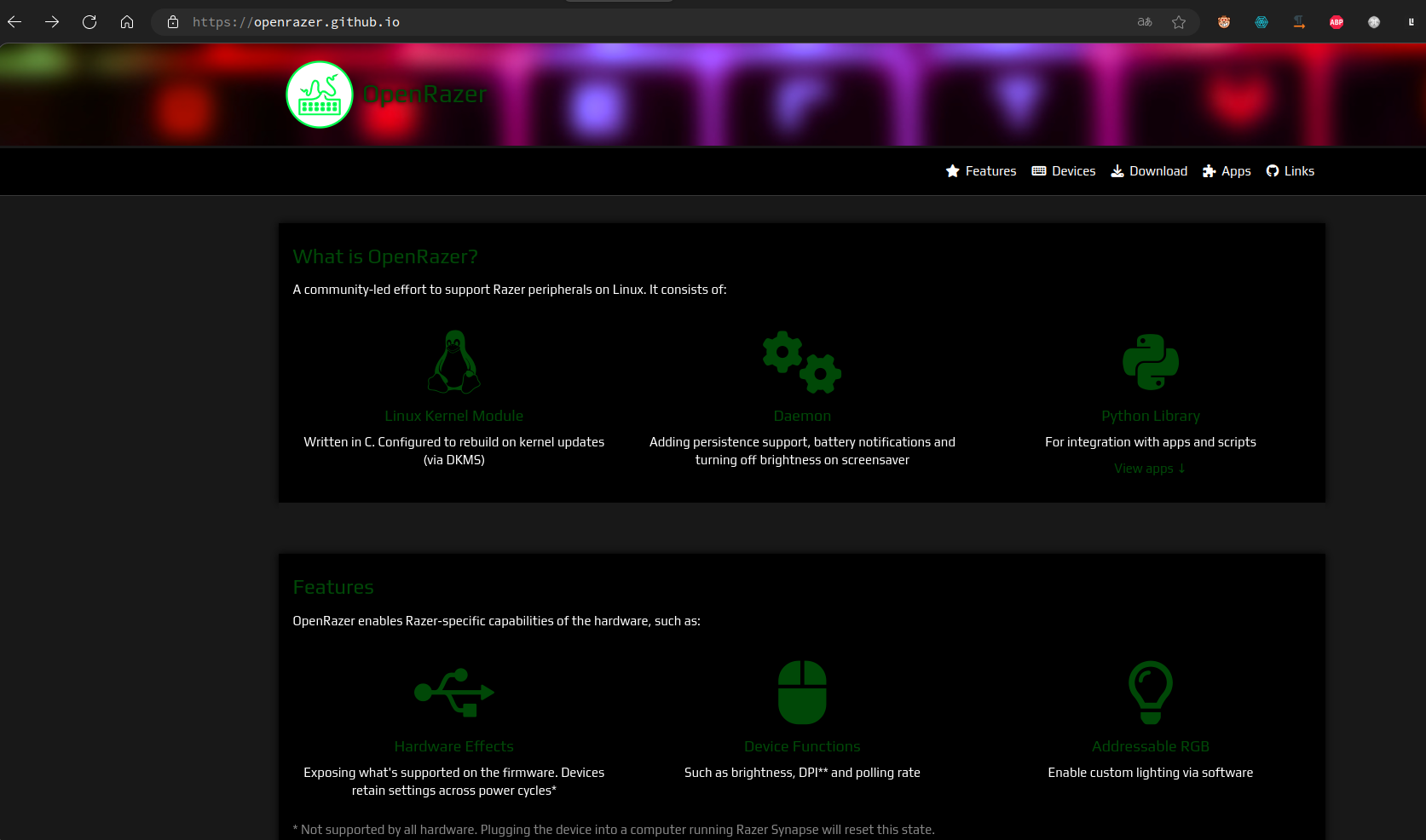The height and width of the screenshot is (840, 1426).
Task: Click 'For integration with apps and scripts' text
Action: coord(1151,442)
